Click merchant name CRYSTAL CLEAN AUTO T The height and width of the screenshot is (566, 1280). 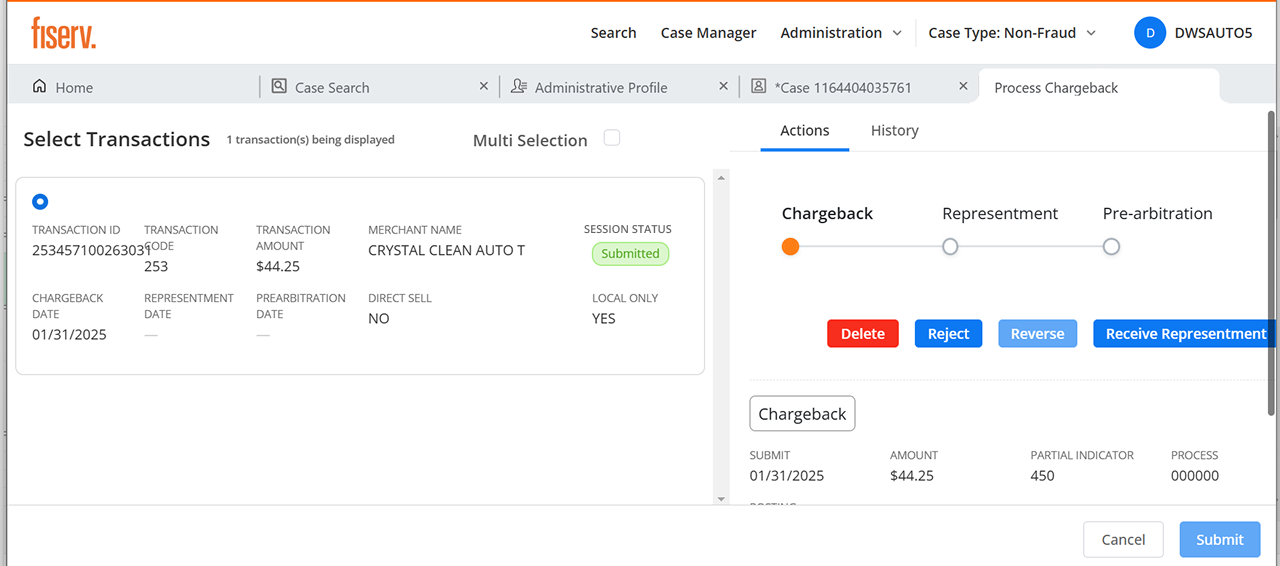tap(446, 250)
